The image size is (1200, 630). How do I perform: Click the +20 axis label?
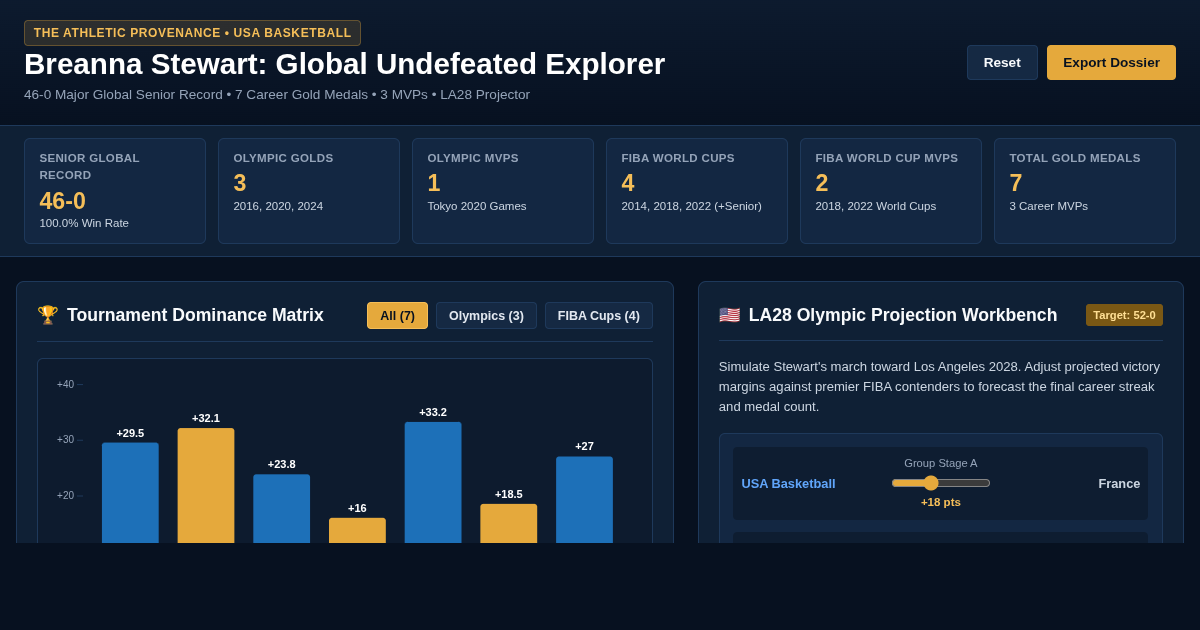click(65, 495)
